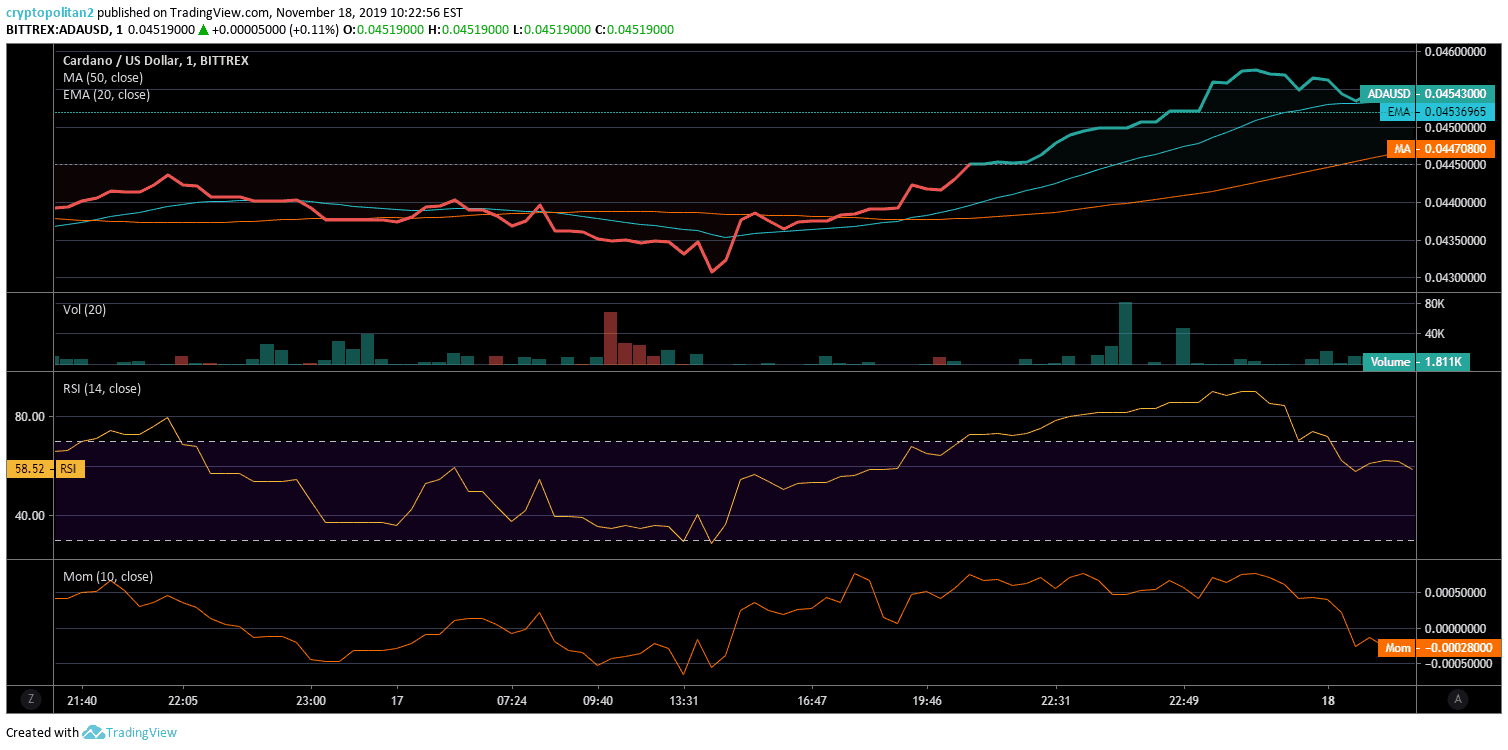The height and width of the screenshot is (750, 1508).
Task: Click the Mom value label -0.00028000
Action: pos(1439,648)
